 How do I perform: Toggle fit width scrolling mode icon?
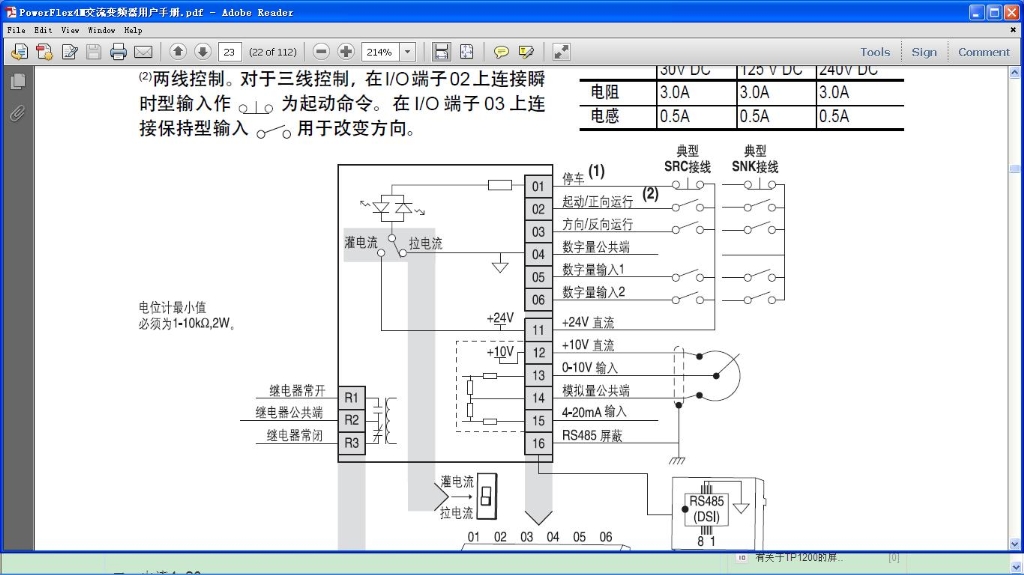point(441,52)
